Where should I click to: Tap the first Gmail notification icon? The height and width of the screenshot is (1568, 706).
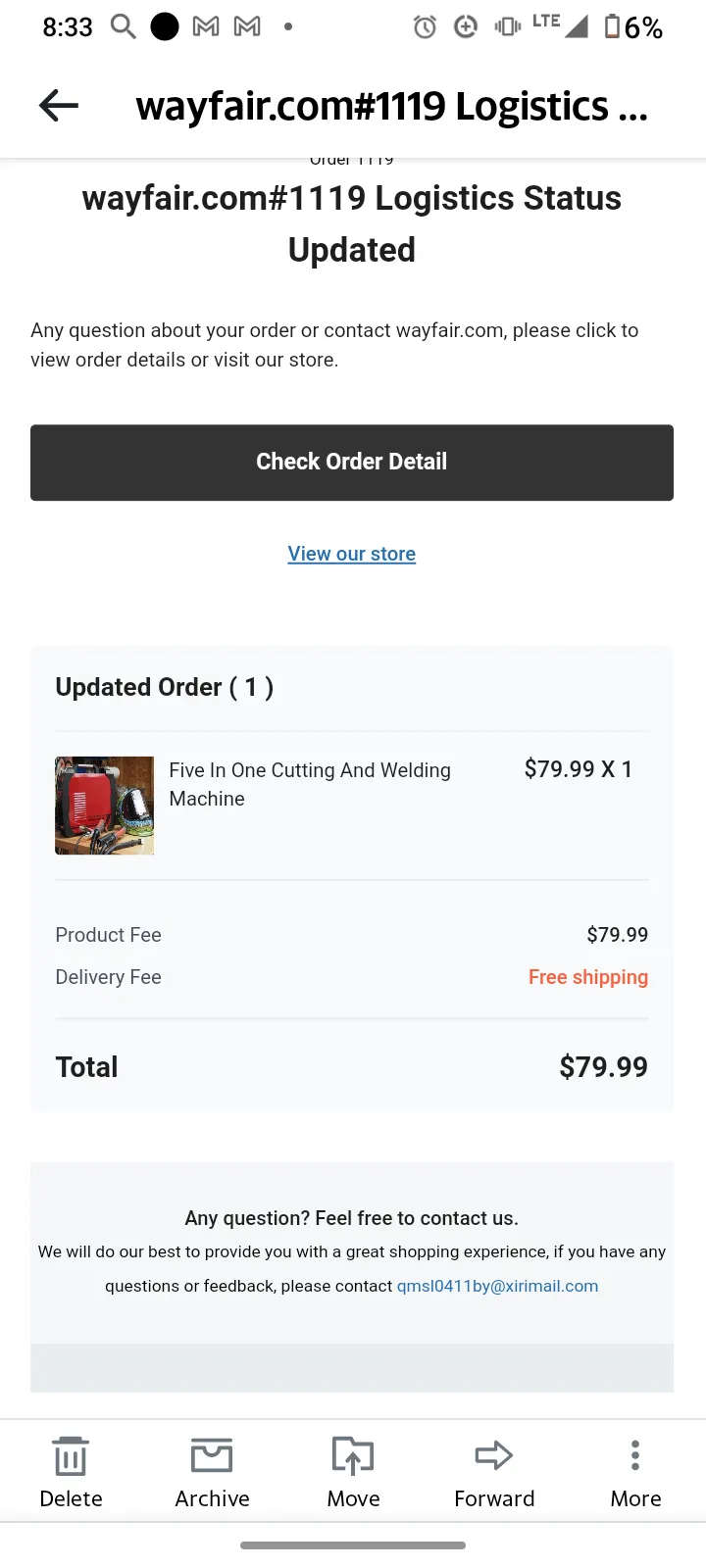206,26
